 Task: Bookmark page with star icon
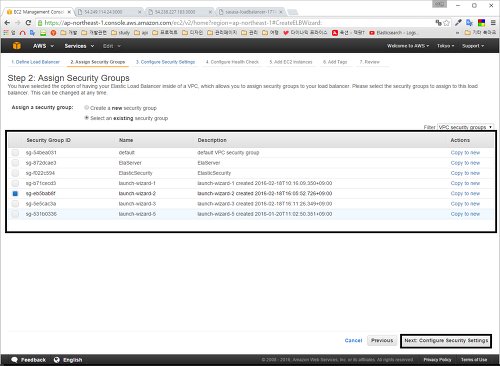coord(447,23)
